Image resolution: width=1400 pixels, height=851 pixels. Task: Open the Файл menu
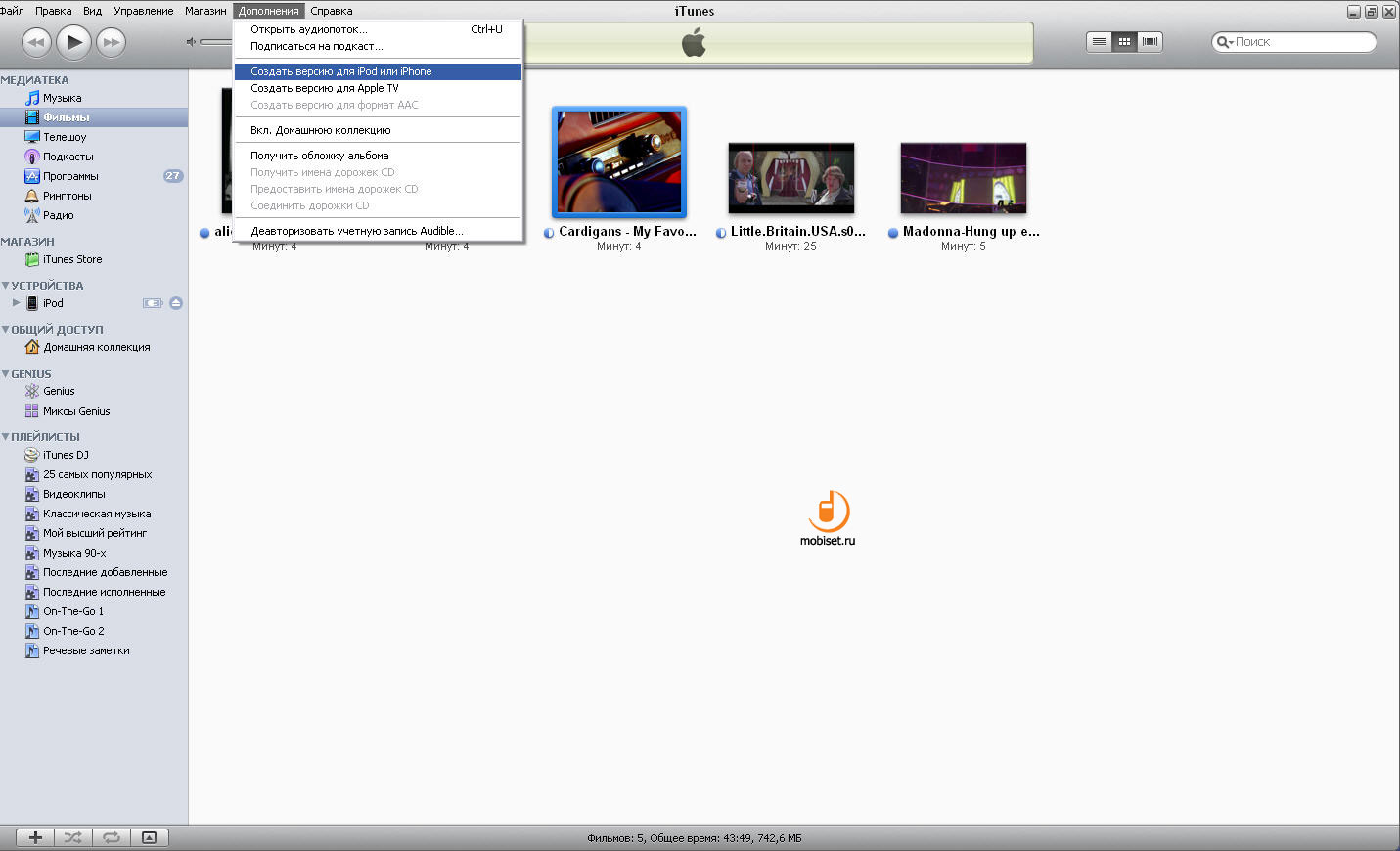tap(12, 11)
